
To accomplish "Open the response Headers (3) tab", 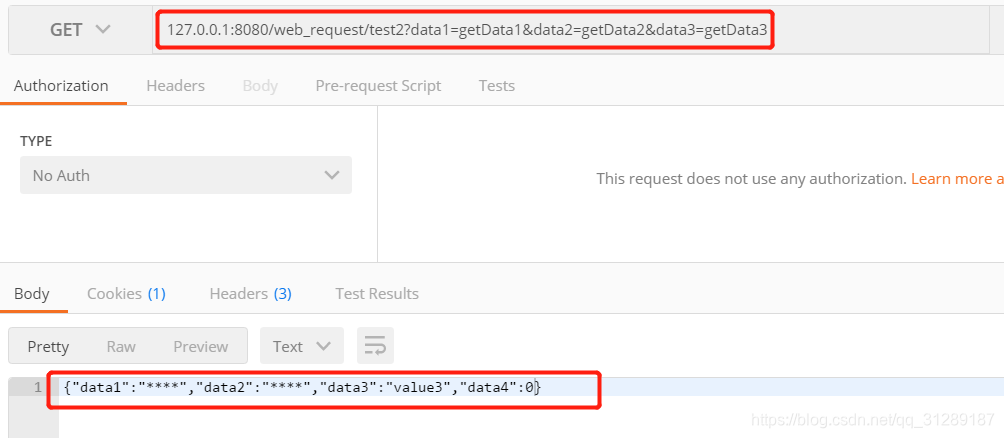I will tap(250, 294).
